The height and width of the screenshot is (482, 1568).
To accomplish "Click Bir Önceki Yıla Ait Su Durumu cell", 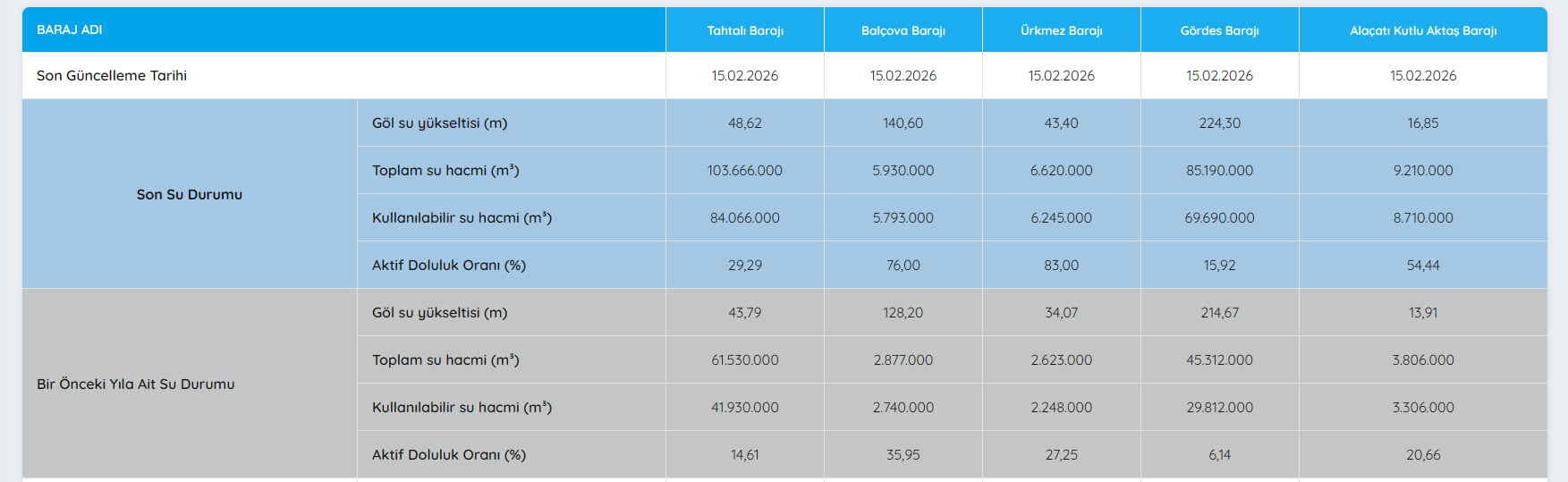I will coord(136,384).
